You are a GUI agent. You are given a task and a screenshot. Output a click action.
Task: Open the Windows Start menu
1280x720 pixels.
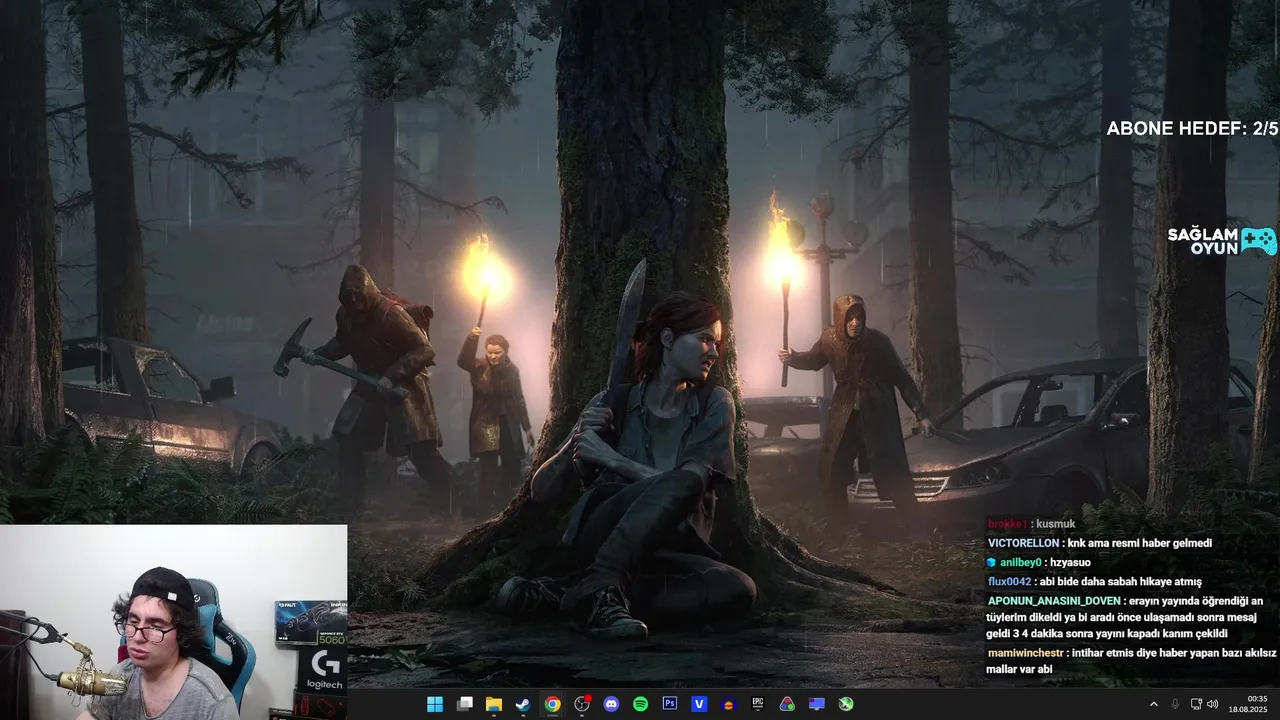pyautogui.click(x=435, y=704)
